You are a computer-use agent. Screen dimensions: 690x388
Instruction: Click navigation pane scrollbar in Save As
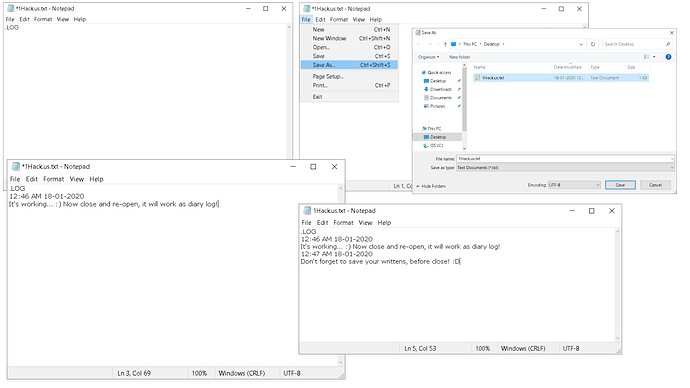464,99
